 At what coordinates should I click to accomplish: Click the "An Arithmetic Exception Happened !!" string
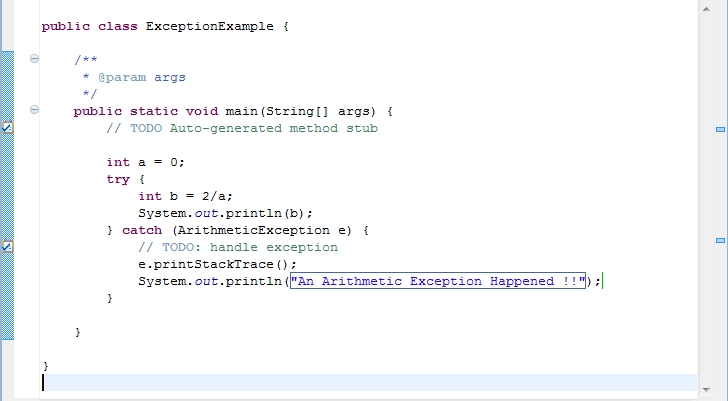click(x=438, y=281)
